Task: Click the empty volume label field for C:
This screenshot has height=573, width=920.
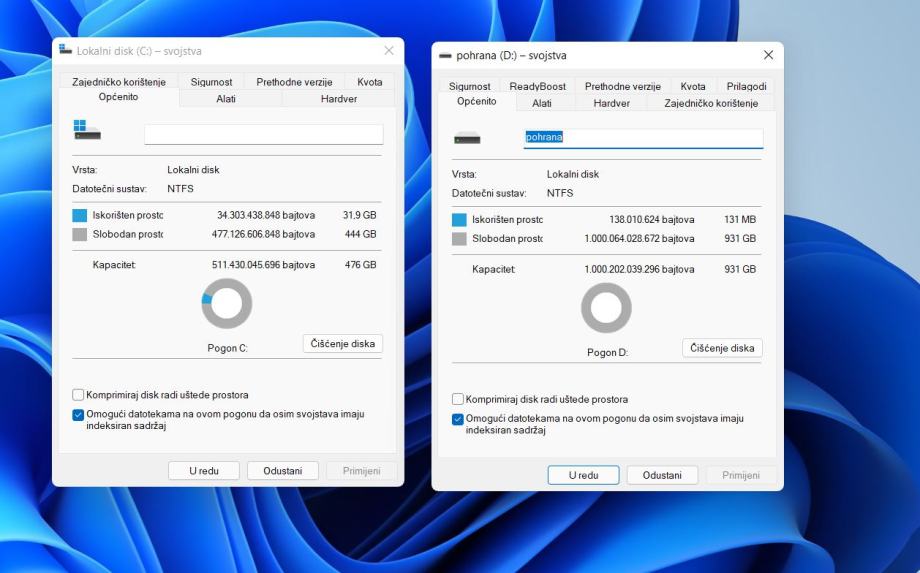Action: [x=263, y=134]
